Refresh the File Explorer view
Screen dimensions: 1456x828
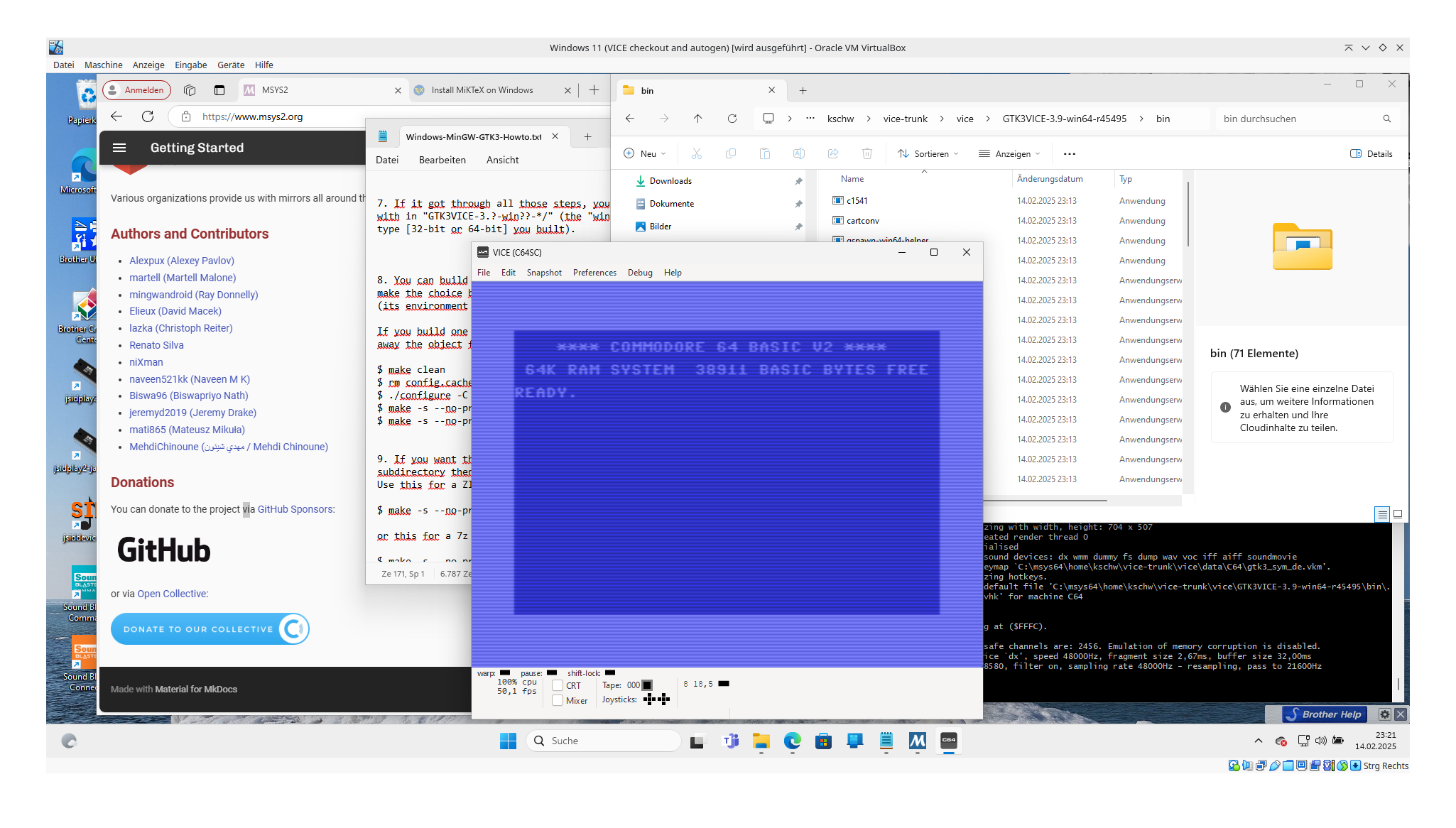pos(732,119)
